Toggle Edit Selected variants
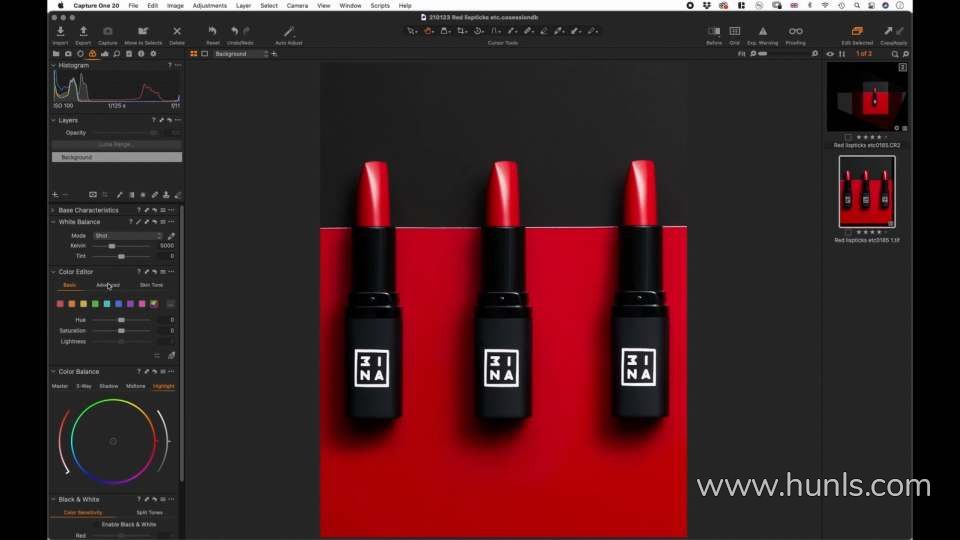Viewport: 960px width, 540px height. [x=857, y=31]
